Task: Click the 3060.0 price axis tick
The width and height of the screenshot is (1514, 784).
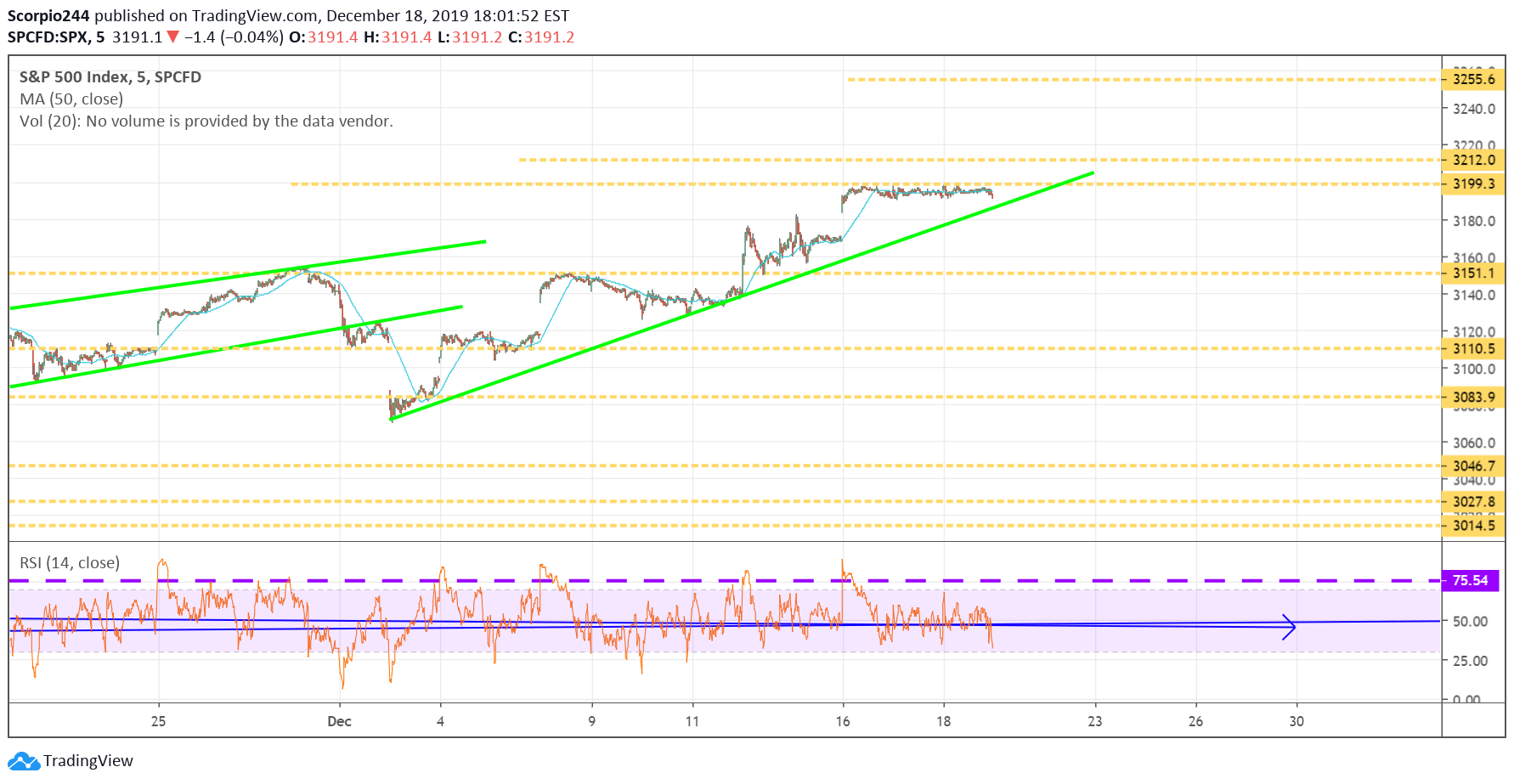Action: coord(1474,443)
